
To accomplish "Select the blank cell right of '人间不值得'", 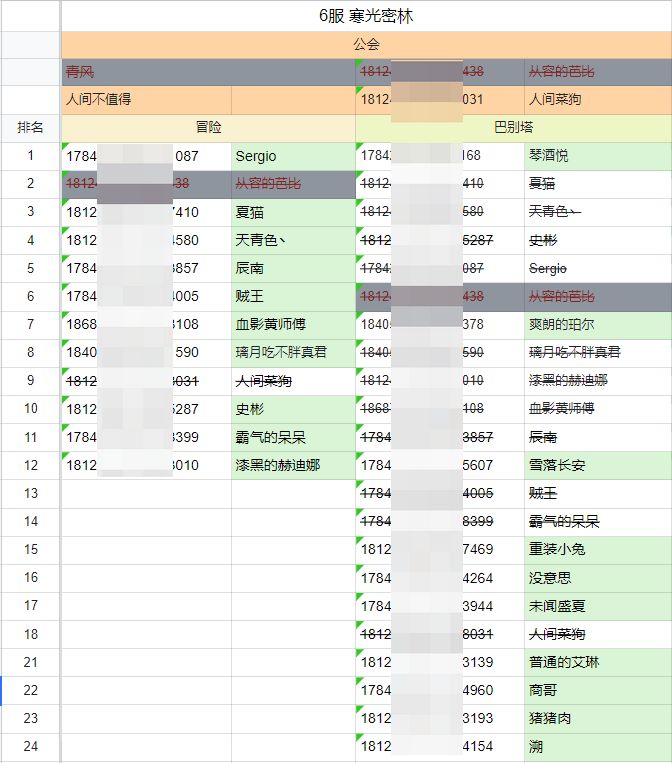I will [x=293, y=100].
